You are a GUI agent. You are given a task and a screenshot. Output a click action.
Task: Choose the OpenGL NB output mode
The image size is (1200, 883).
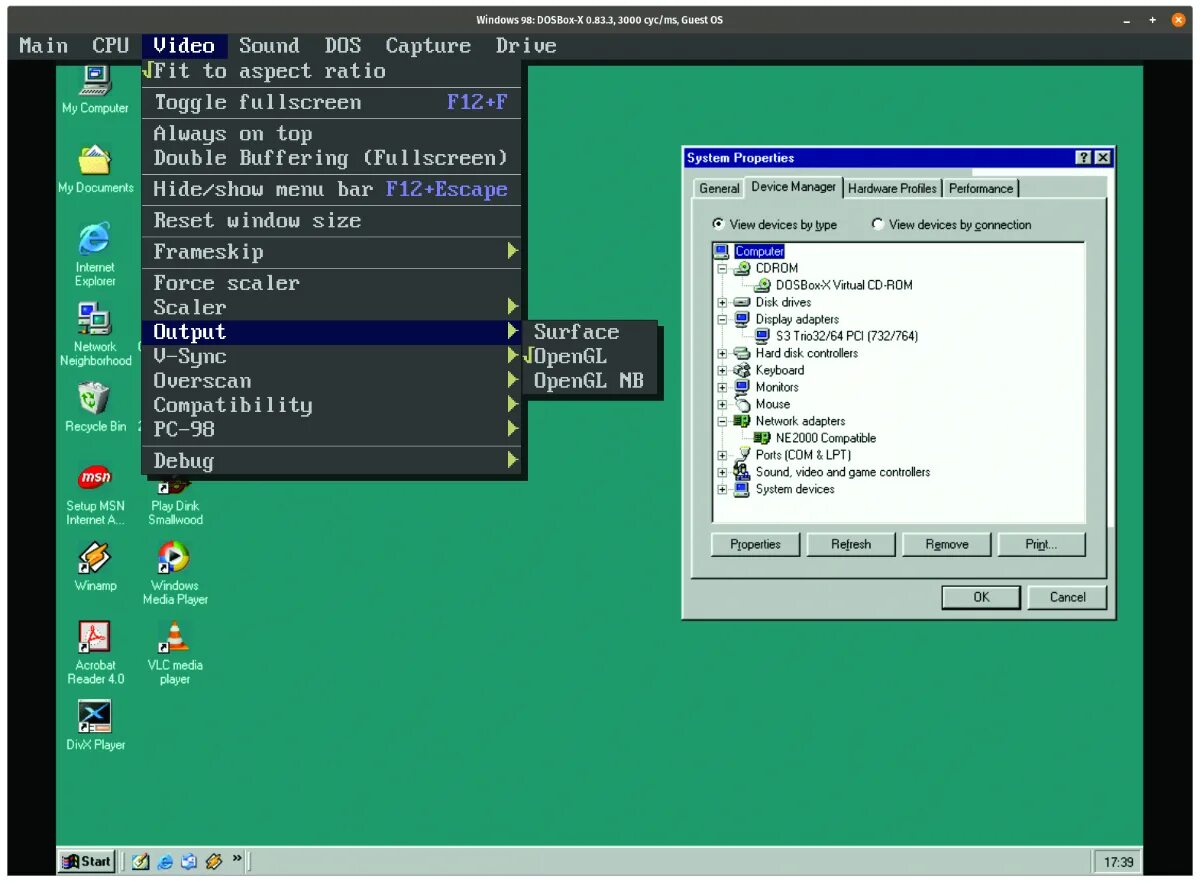tap(590, 381)
